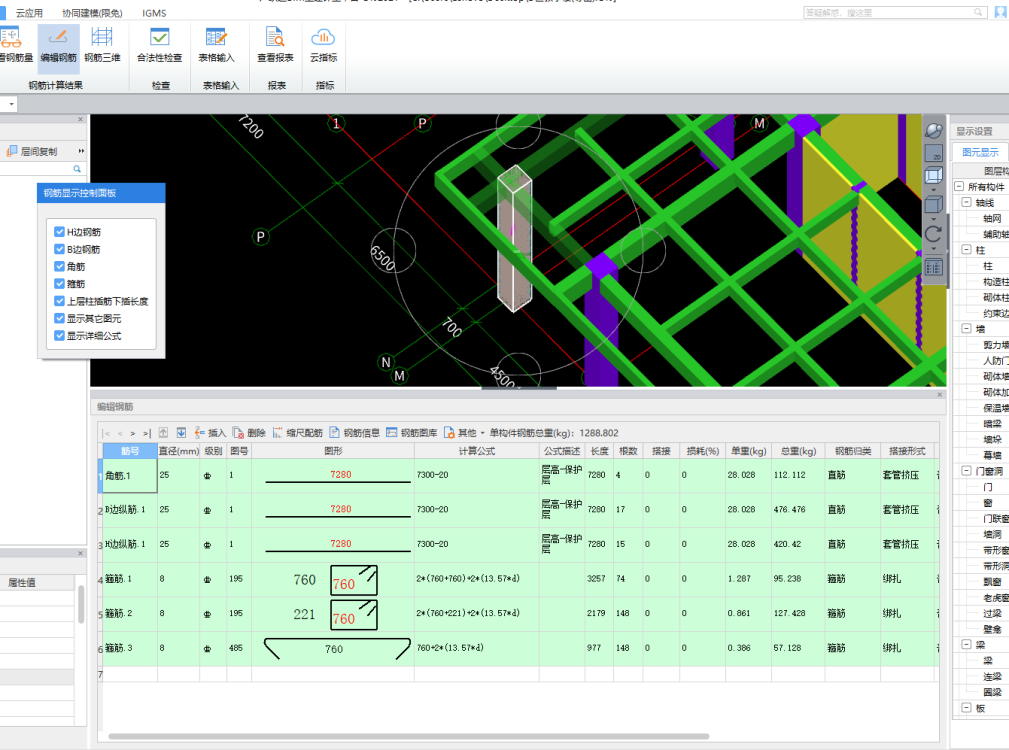Click the solid cube display icon

[934, 205]
